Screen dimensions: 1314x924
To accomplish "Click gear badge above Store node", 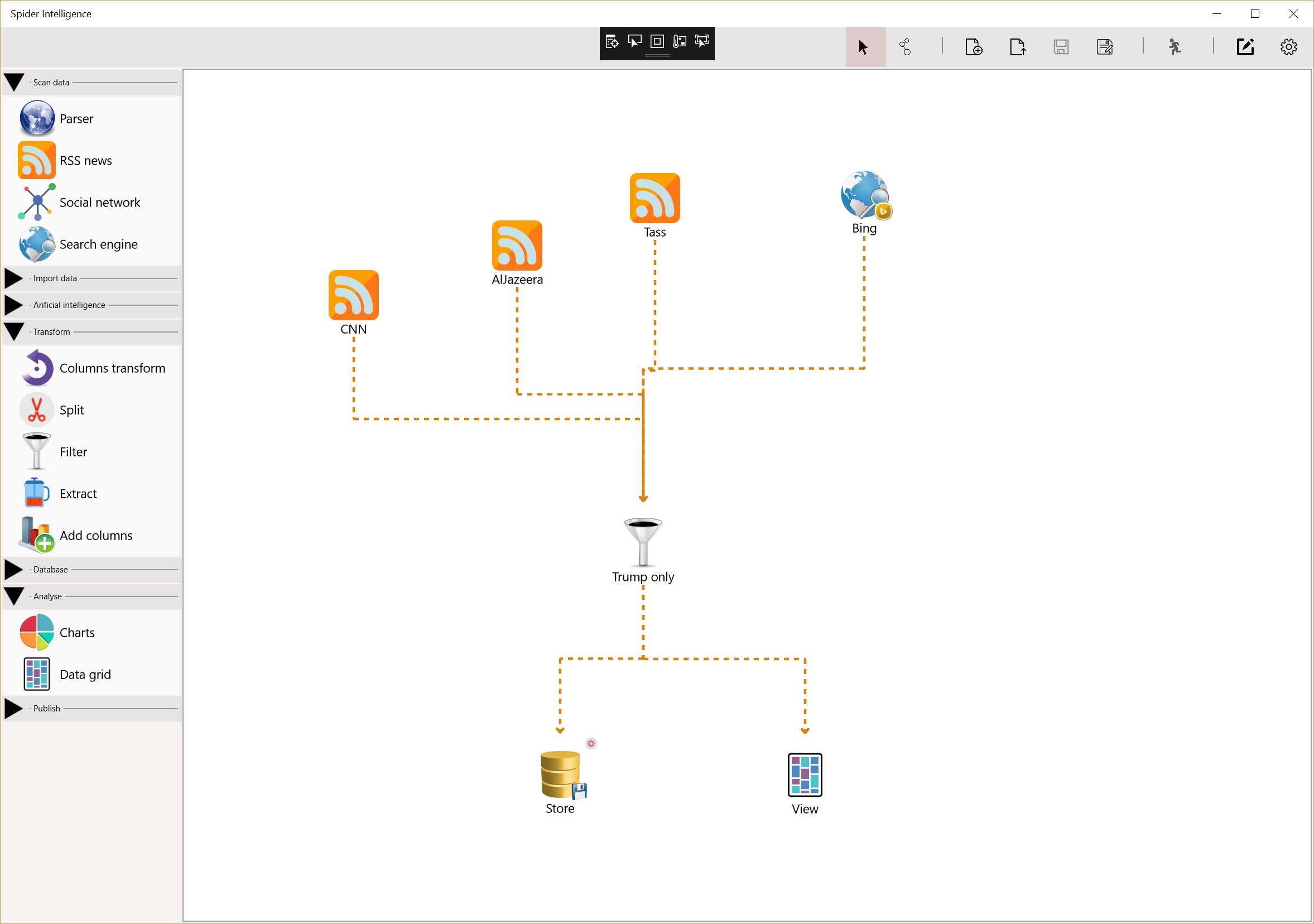I will click(x=591, y=743).
